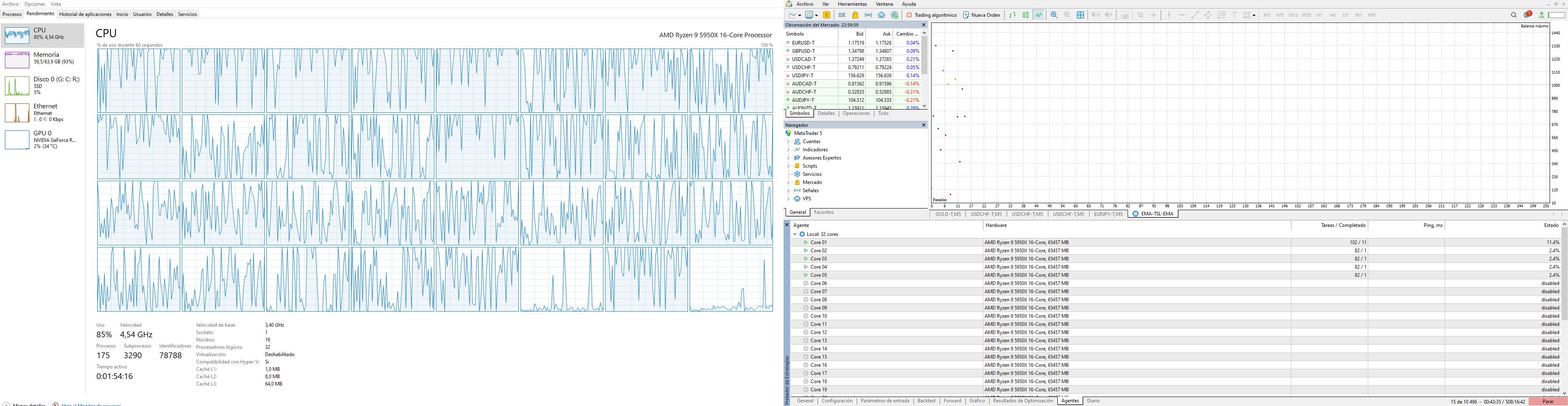Open the Signals broadcast icon
This screenshot has width=1568, height=406.
click(868, 15)
